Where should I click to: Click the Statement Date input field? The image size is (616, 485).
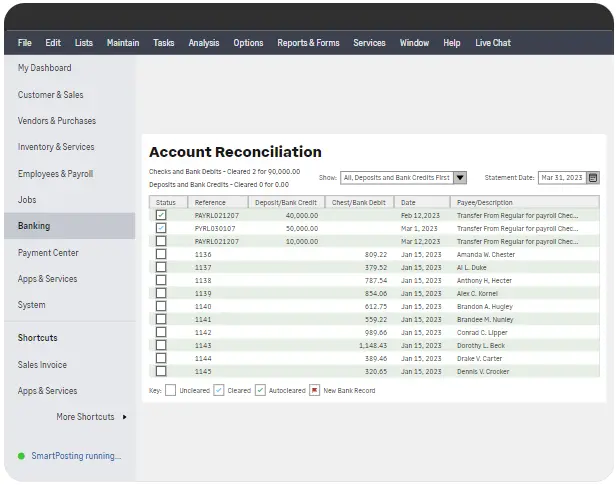[x=561, y=177]
